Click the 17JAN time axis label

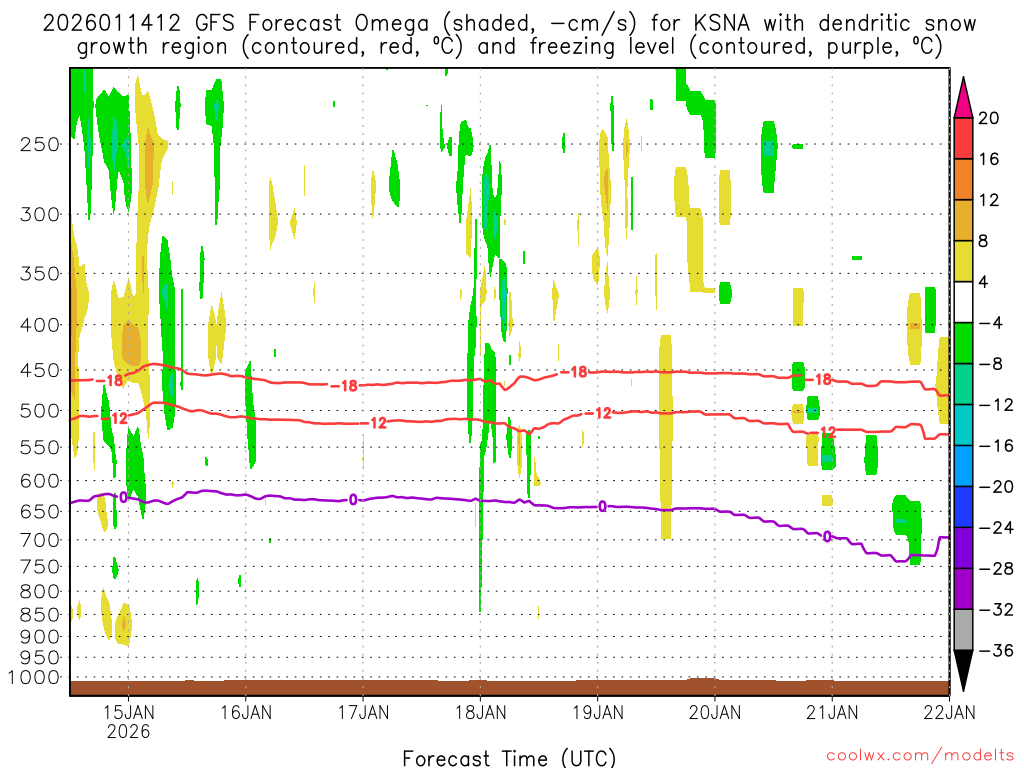click(x=363, y=712)
